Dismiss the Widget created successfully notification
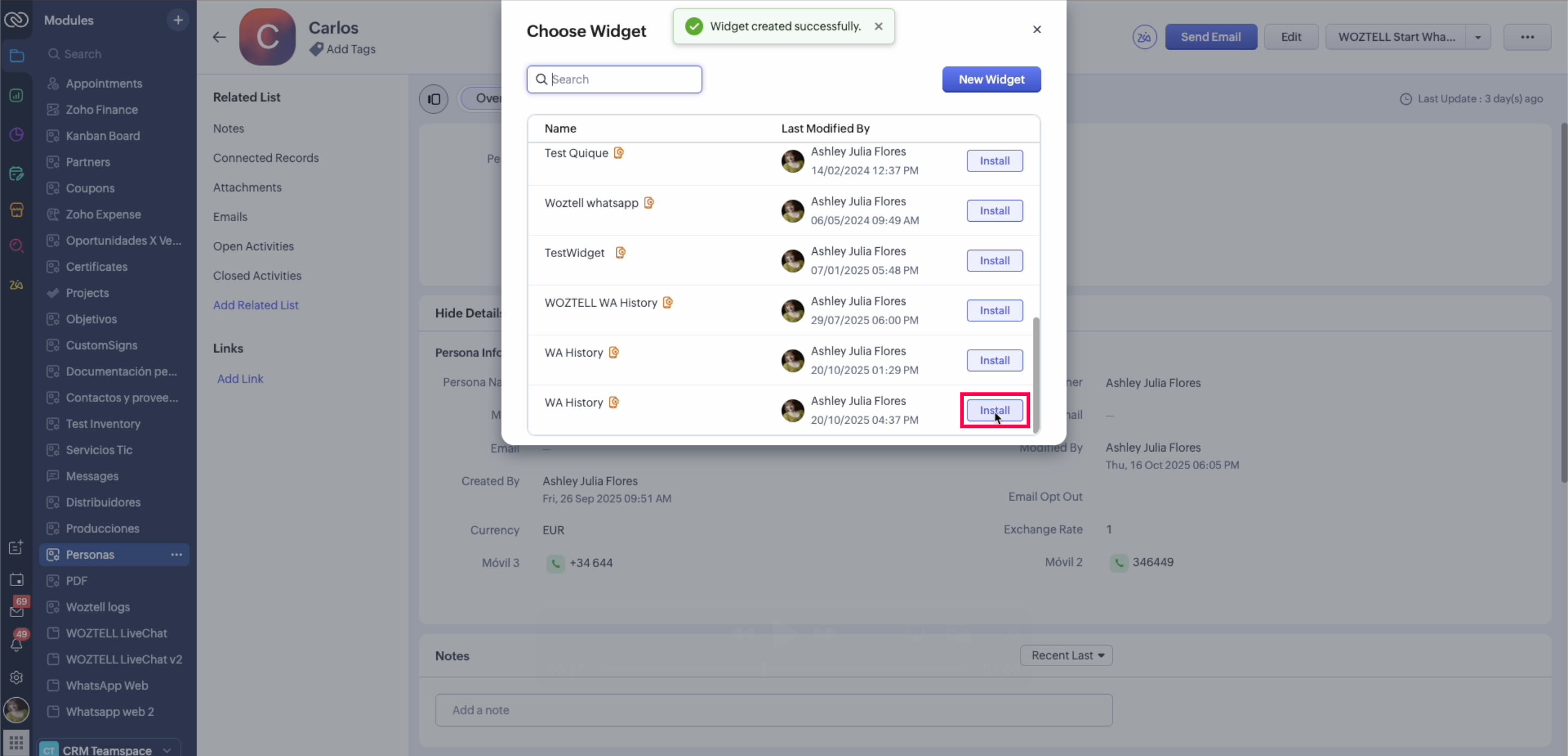Viewport: 1568px width, 756px height. 878,26
